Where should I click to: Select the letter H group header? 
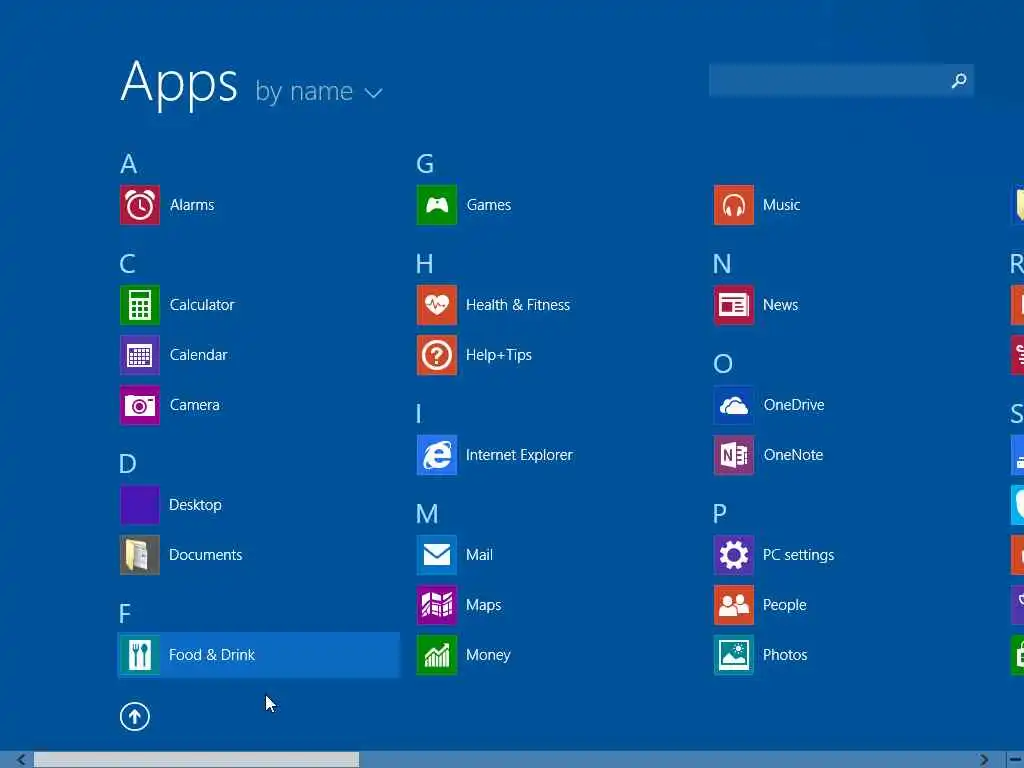[424, 264]
